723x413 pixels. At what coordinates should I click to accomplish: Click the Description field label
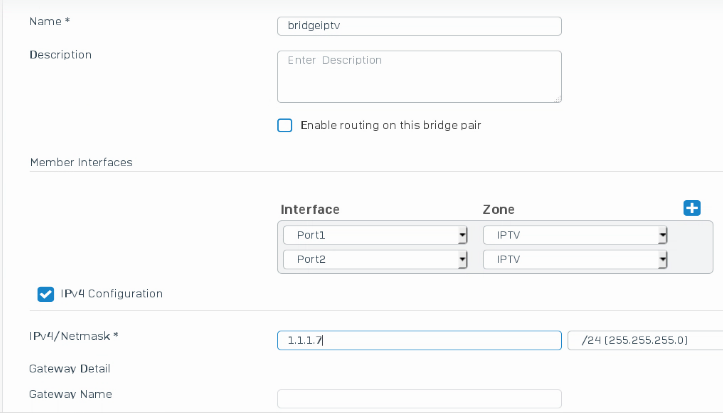point(60,55)
